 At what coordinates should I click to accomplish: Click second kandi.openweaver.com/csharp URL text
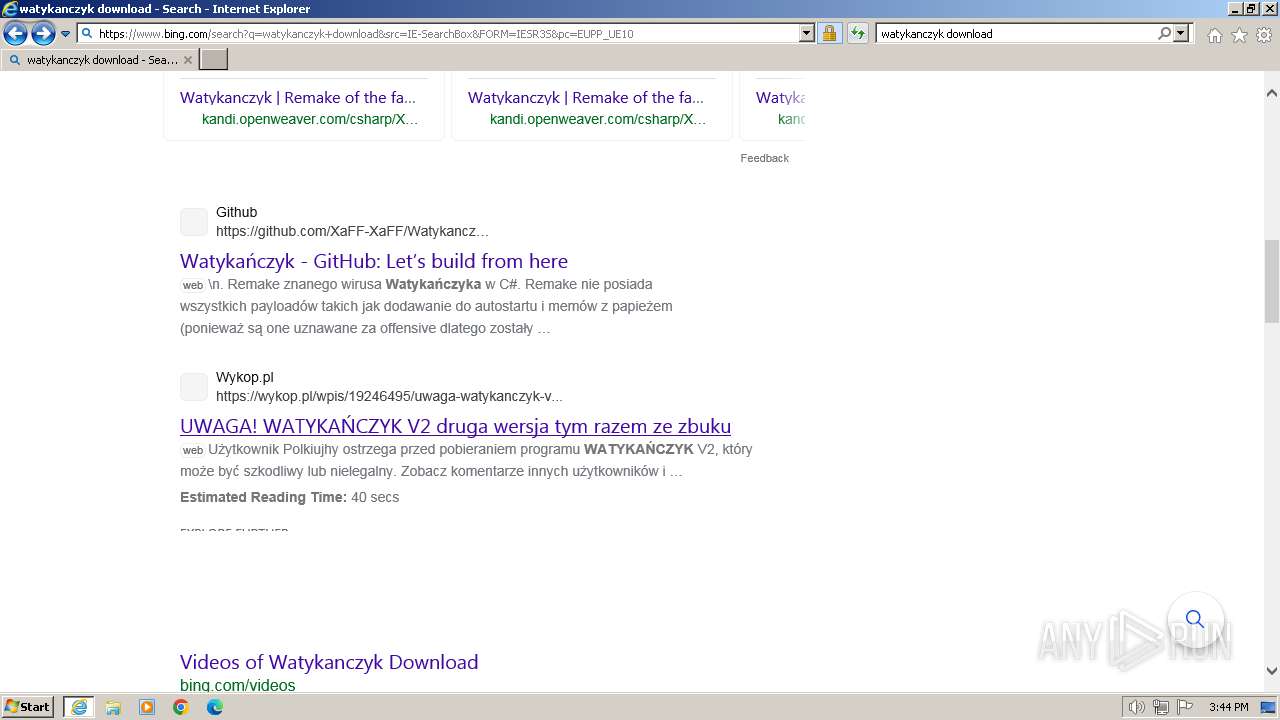[598, 119]
